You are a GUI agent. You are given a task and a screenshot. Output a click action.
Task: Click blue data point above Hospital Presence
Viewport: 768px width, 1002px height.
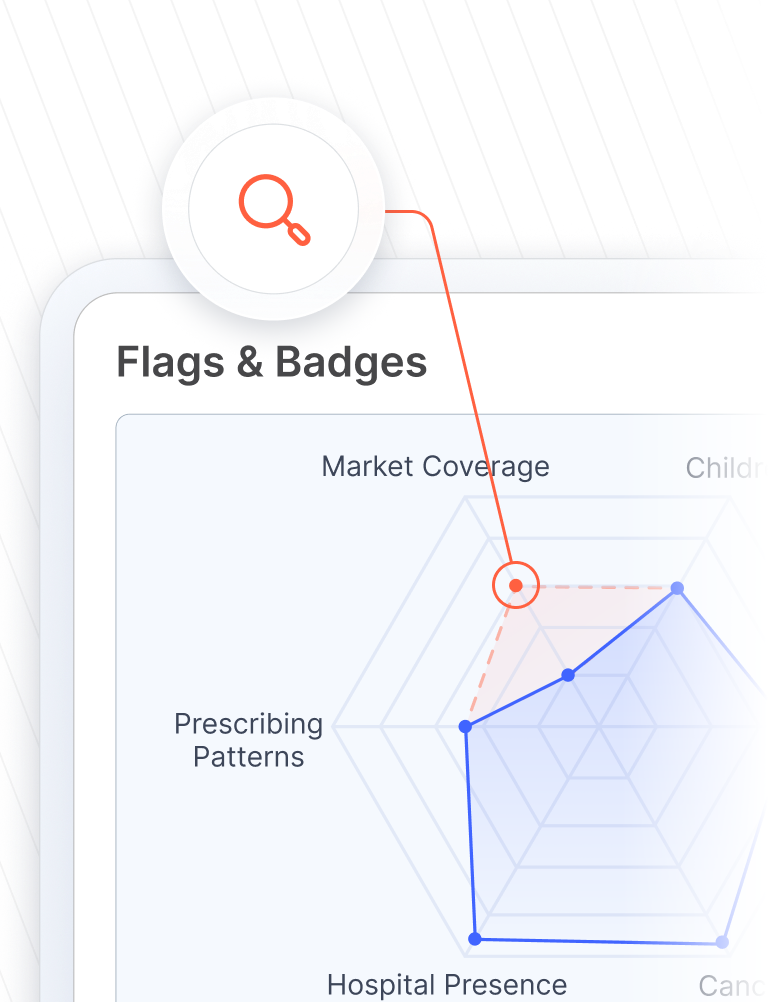click(x=475, y=939)
